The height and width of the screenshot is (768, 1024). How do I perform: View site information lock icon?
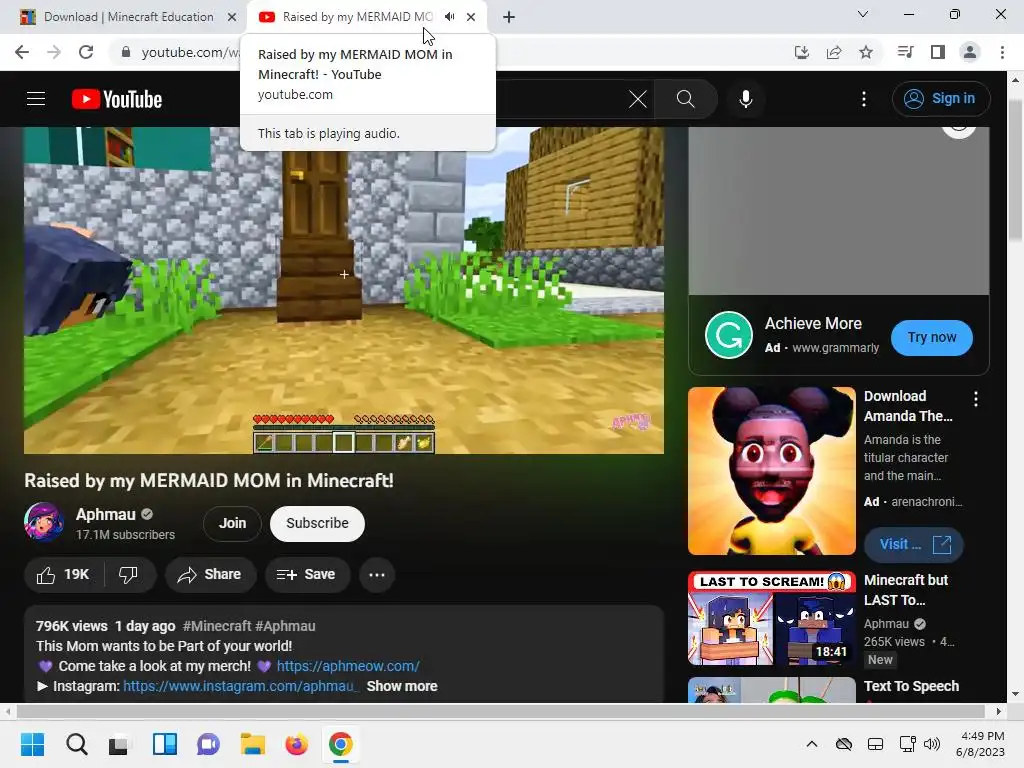point(125,52)
